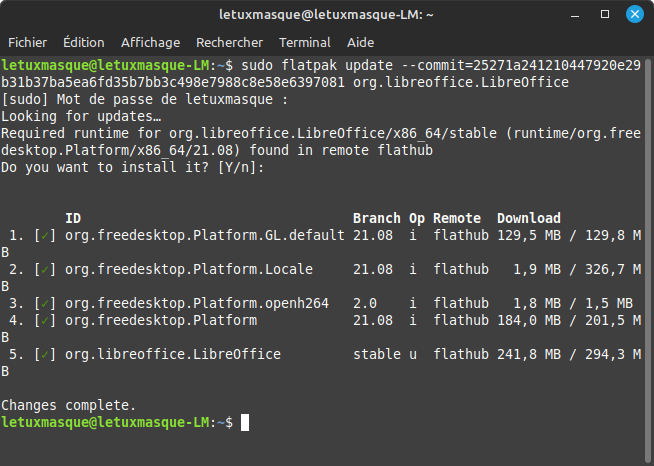Click the line [sudo] Mot de passe de letuxmasque
Viewport: 654px width, 466px height.
[145, 99]
